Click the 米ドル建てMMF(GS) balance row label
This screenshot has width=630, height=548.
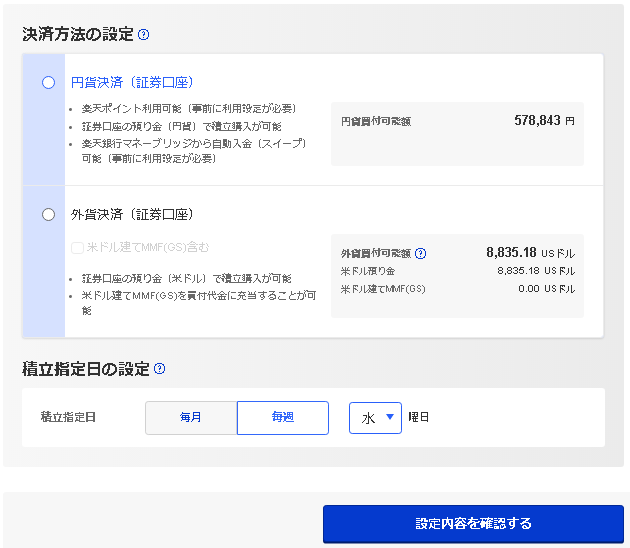click(x=383, y=289)
